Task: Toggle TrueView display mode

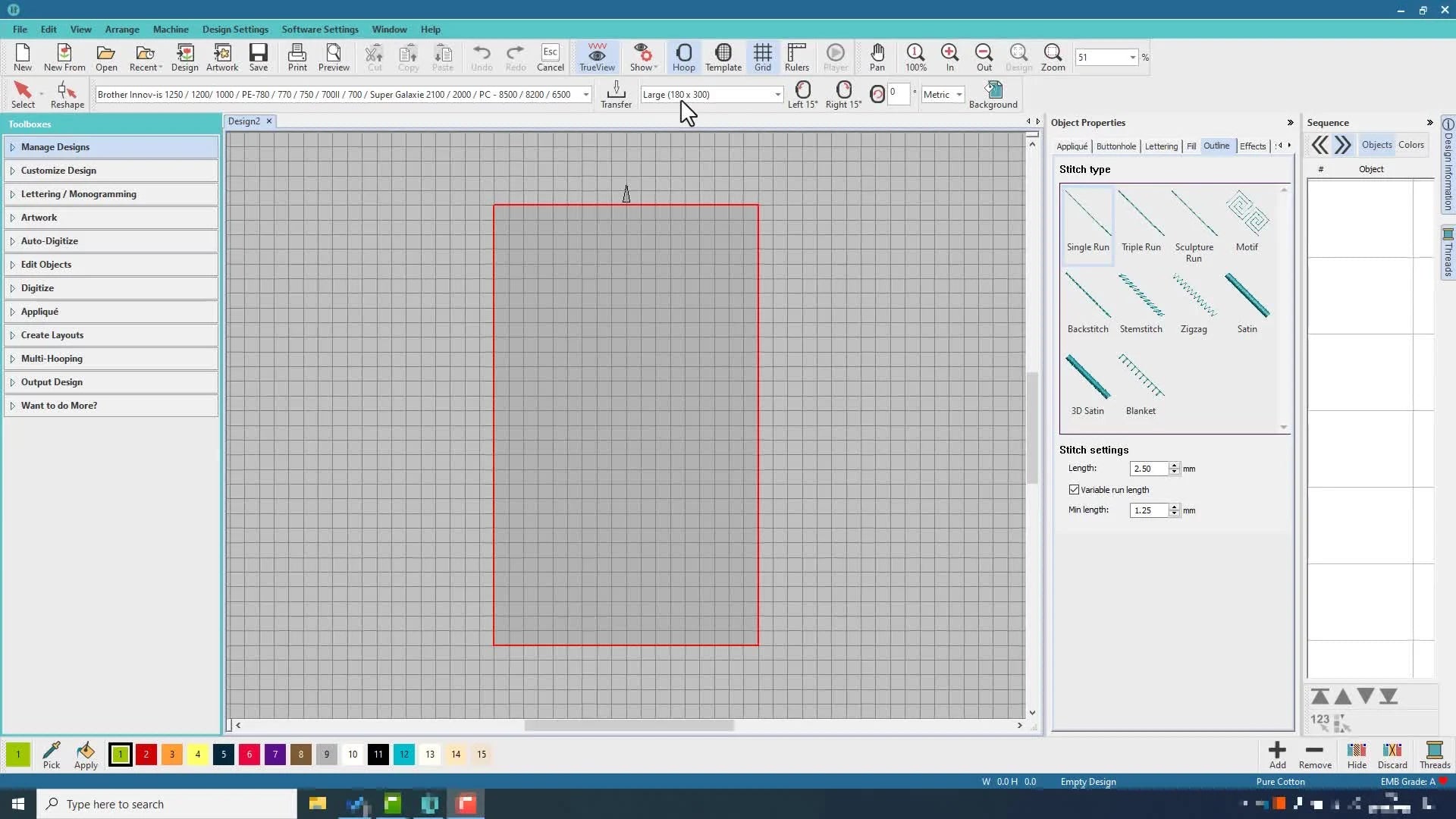Action: point(597,57)
